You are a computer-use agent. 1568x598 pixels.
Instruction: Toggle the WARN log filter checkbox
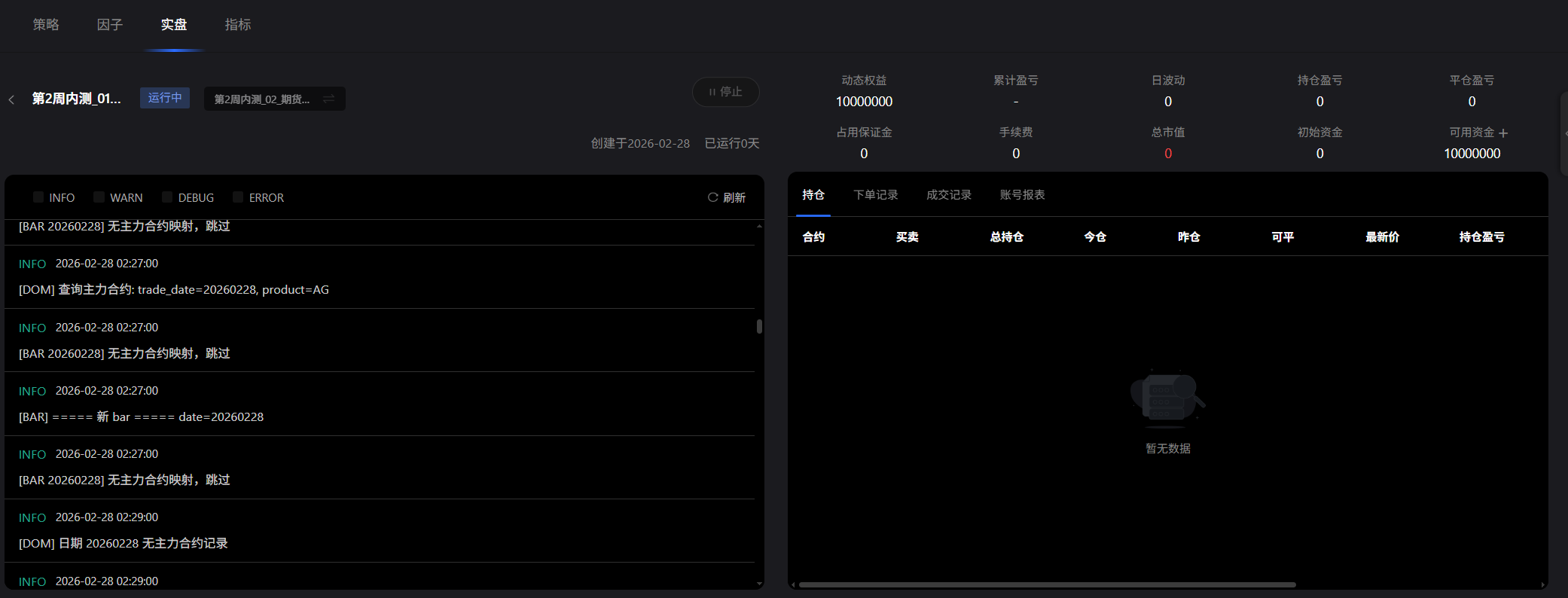click(99, 197)
